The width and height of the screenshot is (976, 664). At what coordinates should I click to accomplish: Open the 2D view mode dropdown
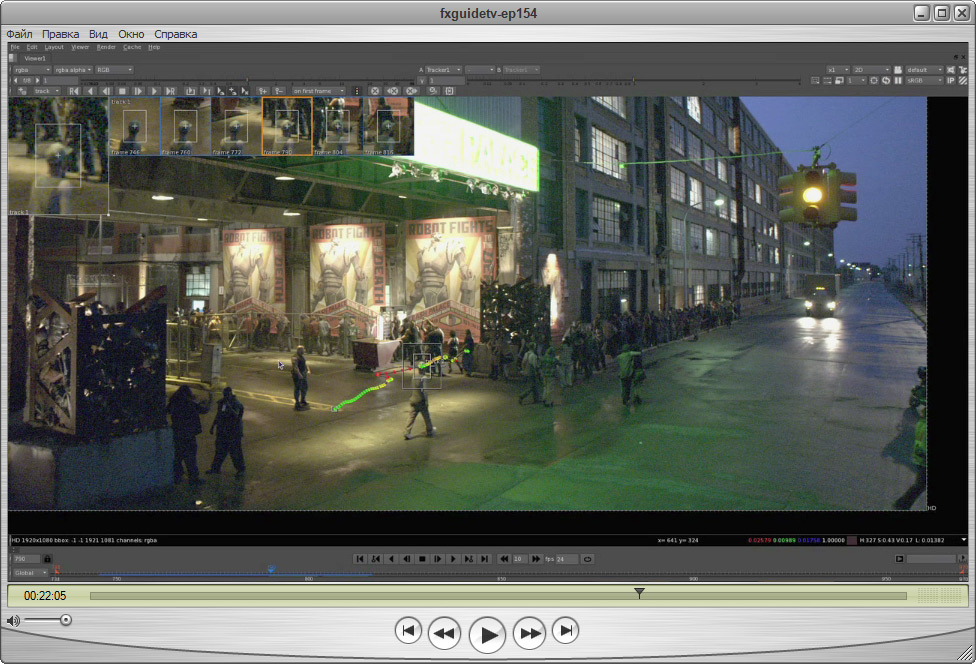click(x=871, y=70)
